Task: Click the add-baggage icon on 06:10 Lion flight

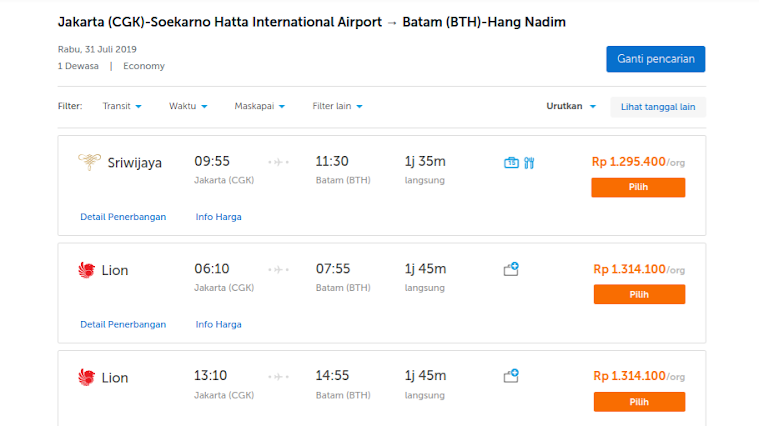Action: (x=511, y=269)
